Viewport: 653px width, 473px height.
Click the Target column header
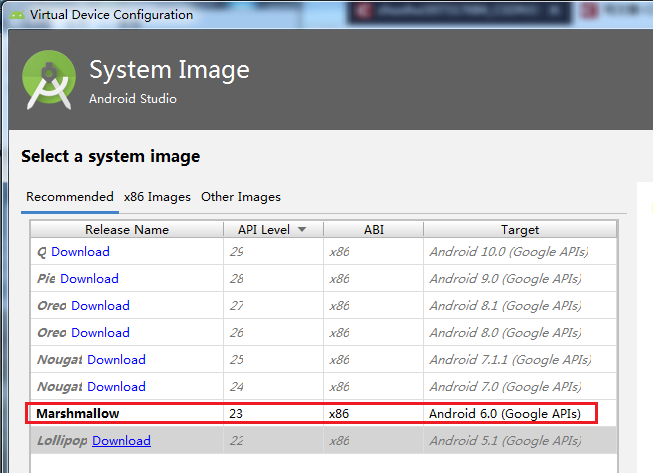tap(520, 229)
